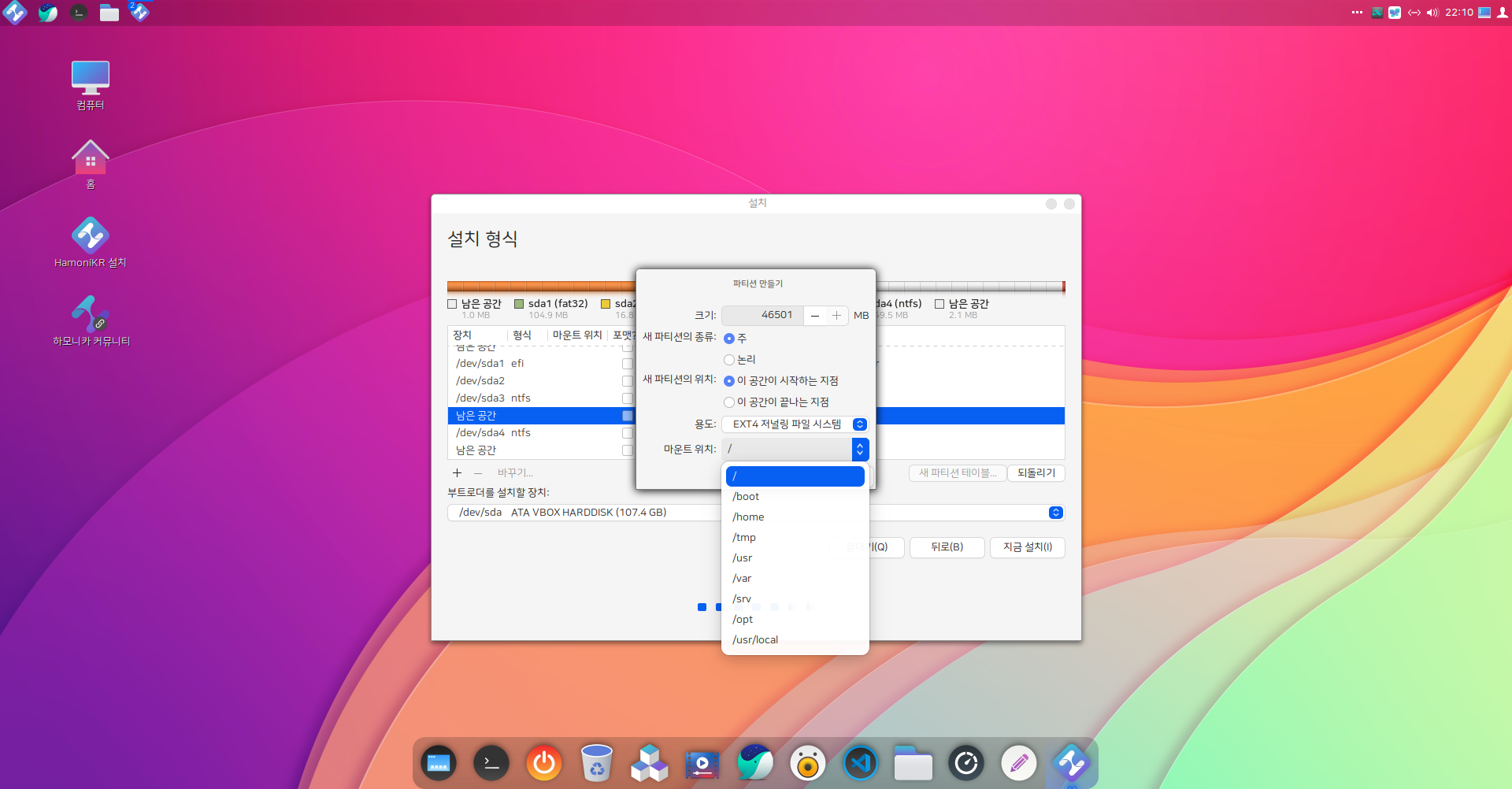Toggle format checkbox for /dev/sda1 row

(x=628, y=364)
